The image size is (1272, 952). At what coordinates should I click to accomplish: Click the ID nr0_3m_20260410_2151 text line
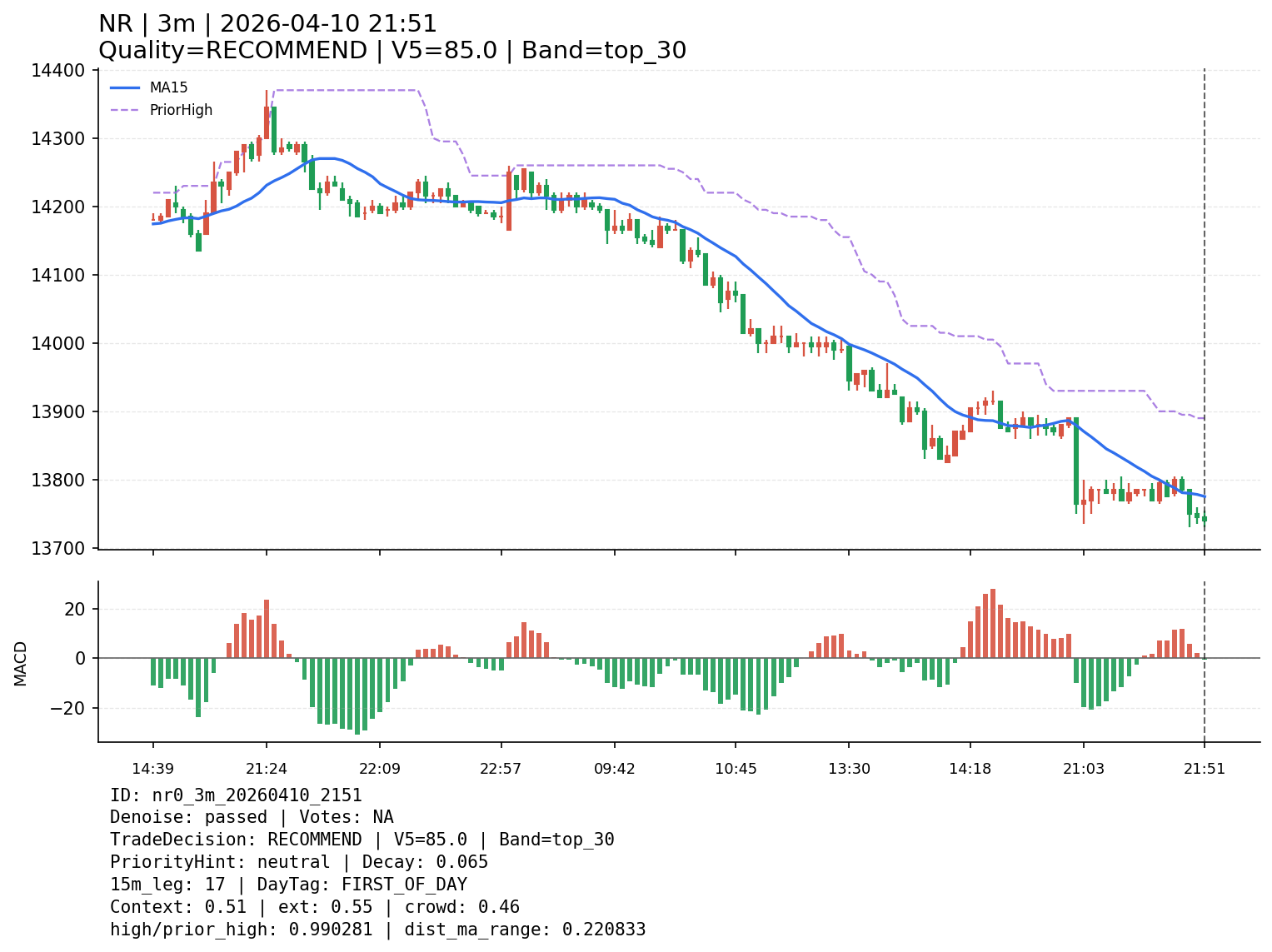coord(236,795)
